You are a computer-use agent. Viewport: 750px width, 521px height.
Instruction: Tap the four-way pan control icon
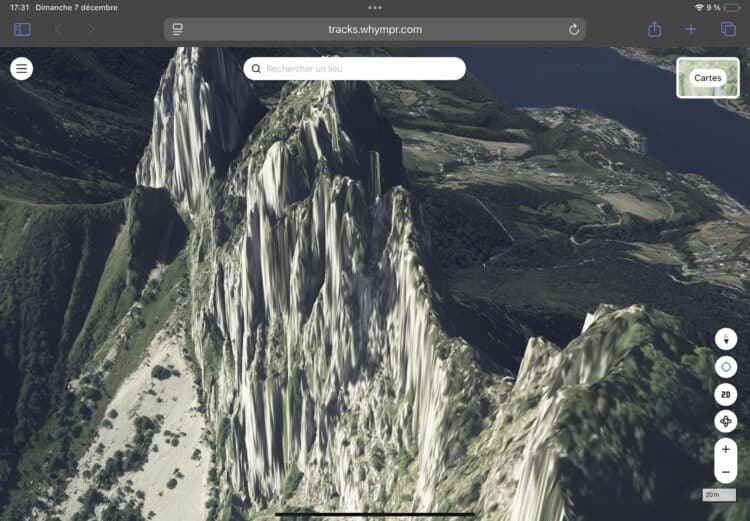click(726, 421)
